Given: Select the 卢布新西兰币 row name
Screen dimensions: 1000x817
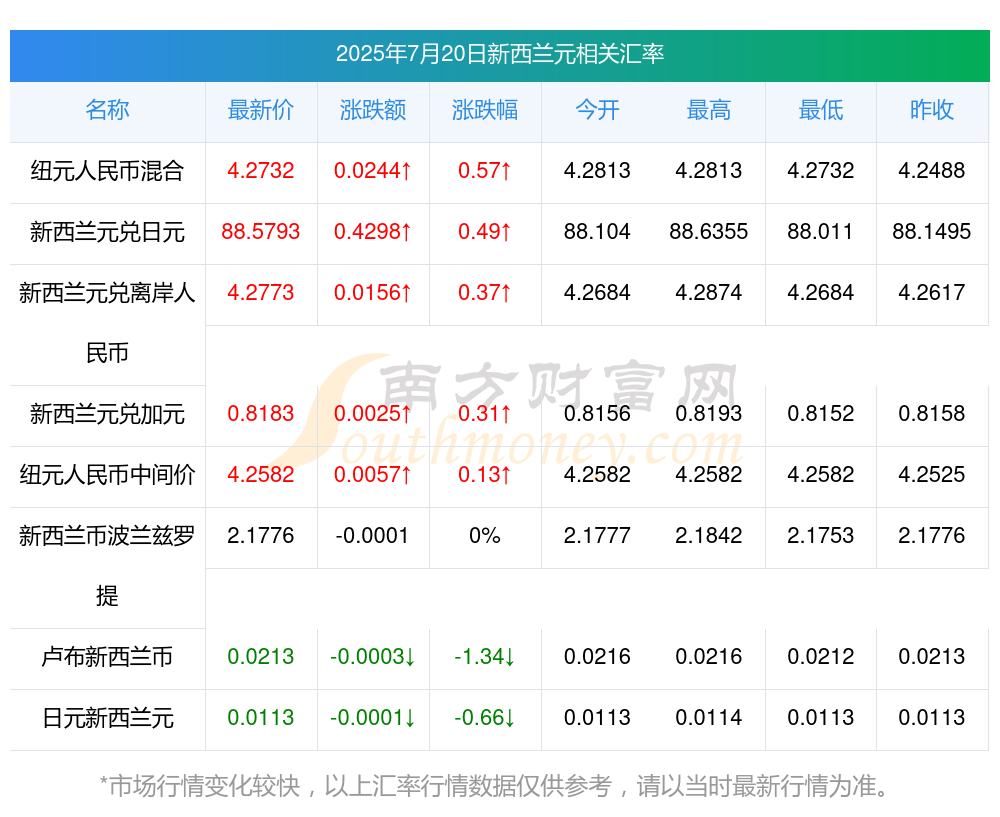Looking at the screenshot, I should click(107, 657).
